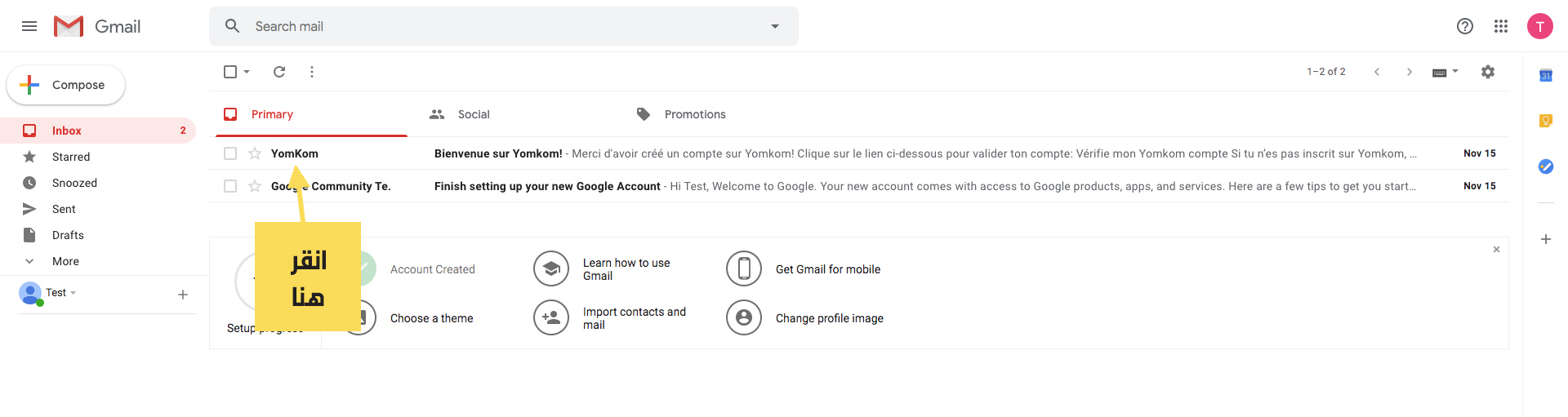Screen dimensions: 1568x417
Task: Dismiss the setup progress panel
Action: tap(1496, 250)
